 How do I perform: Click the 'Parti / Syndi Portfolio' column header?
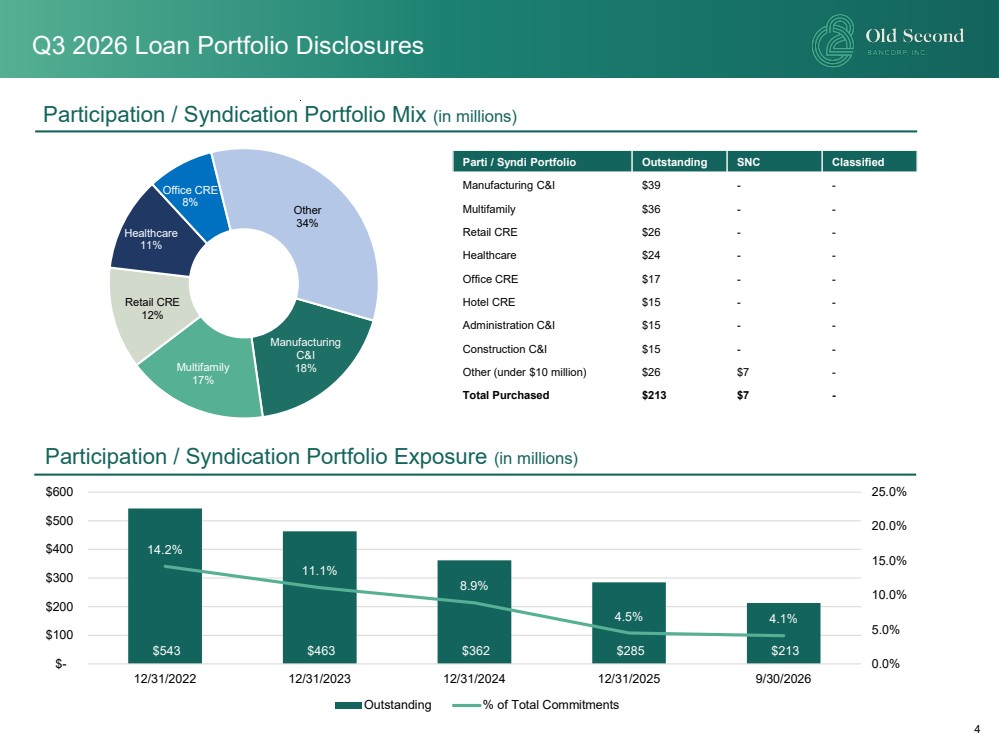[542, 162]
